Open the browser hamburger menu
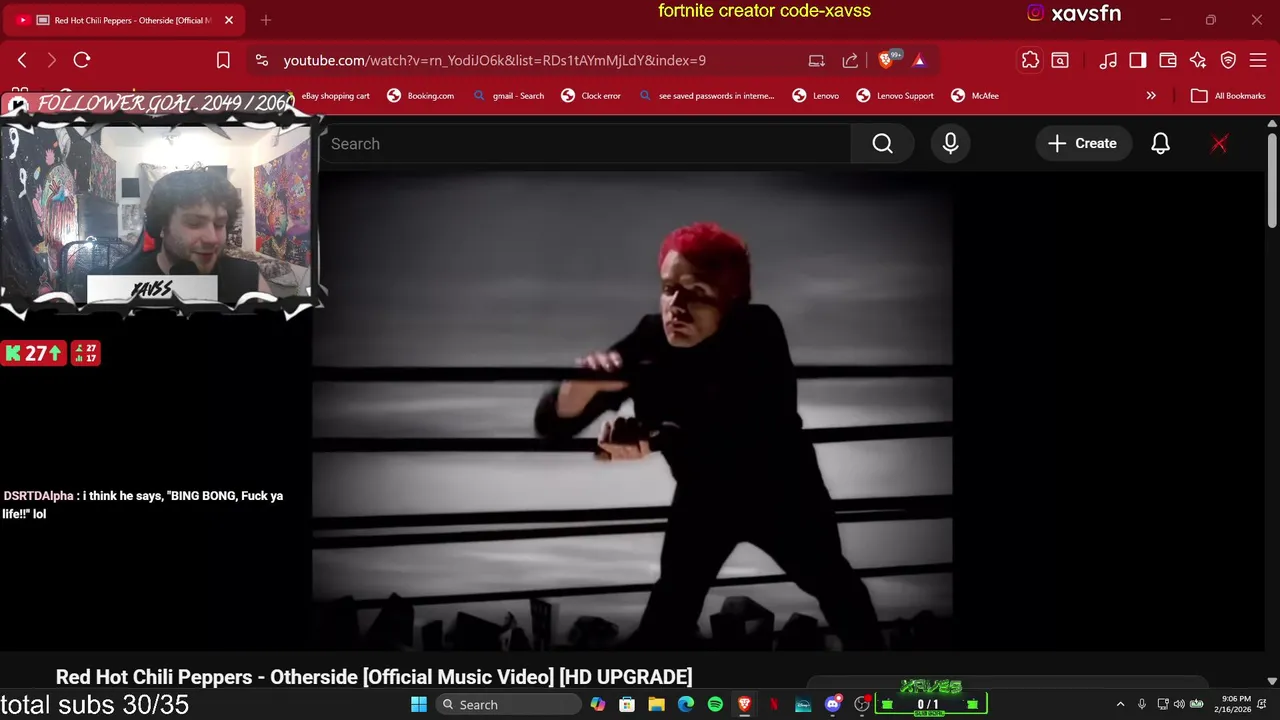This screenshot has width=1280, height=720. point(1258,60)
